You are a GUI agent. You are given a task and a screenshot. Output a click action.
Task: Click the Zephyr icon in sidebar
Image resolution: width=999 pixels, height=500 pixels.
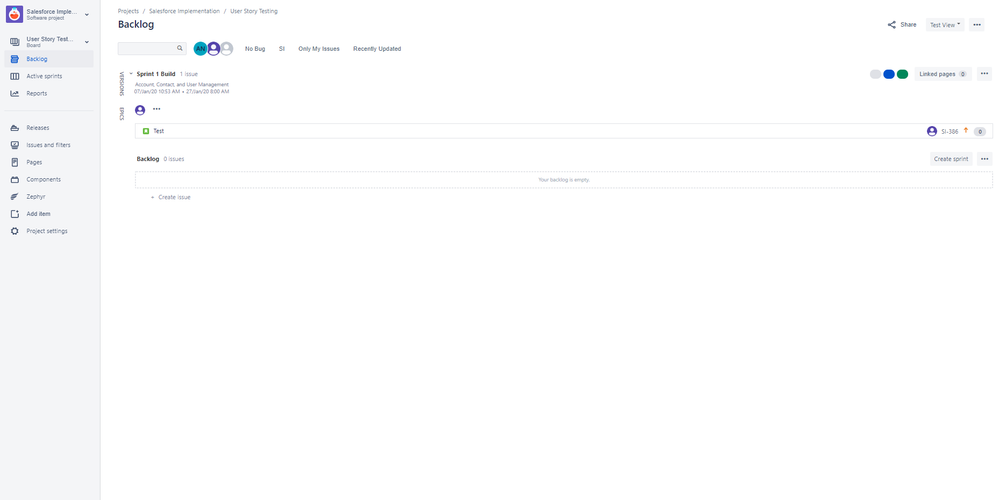point(15,197)
